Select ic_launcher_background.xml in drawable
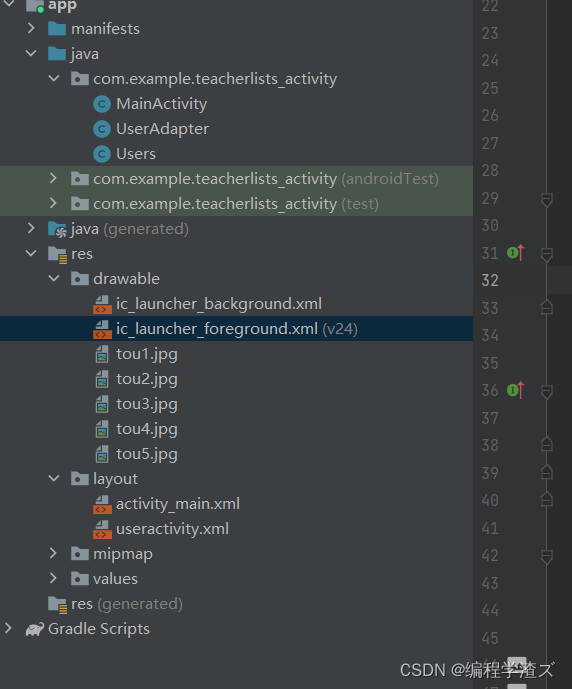 [219, 304]
